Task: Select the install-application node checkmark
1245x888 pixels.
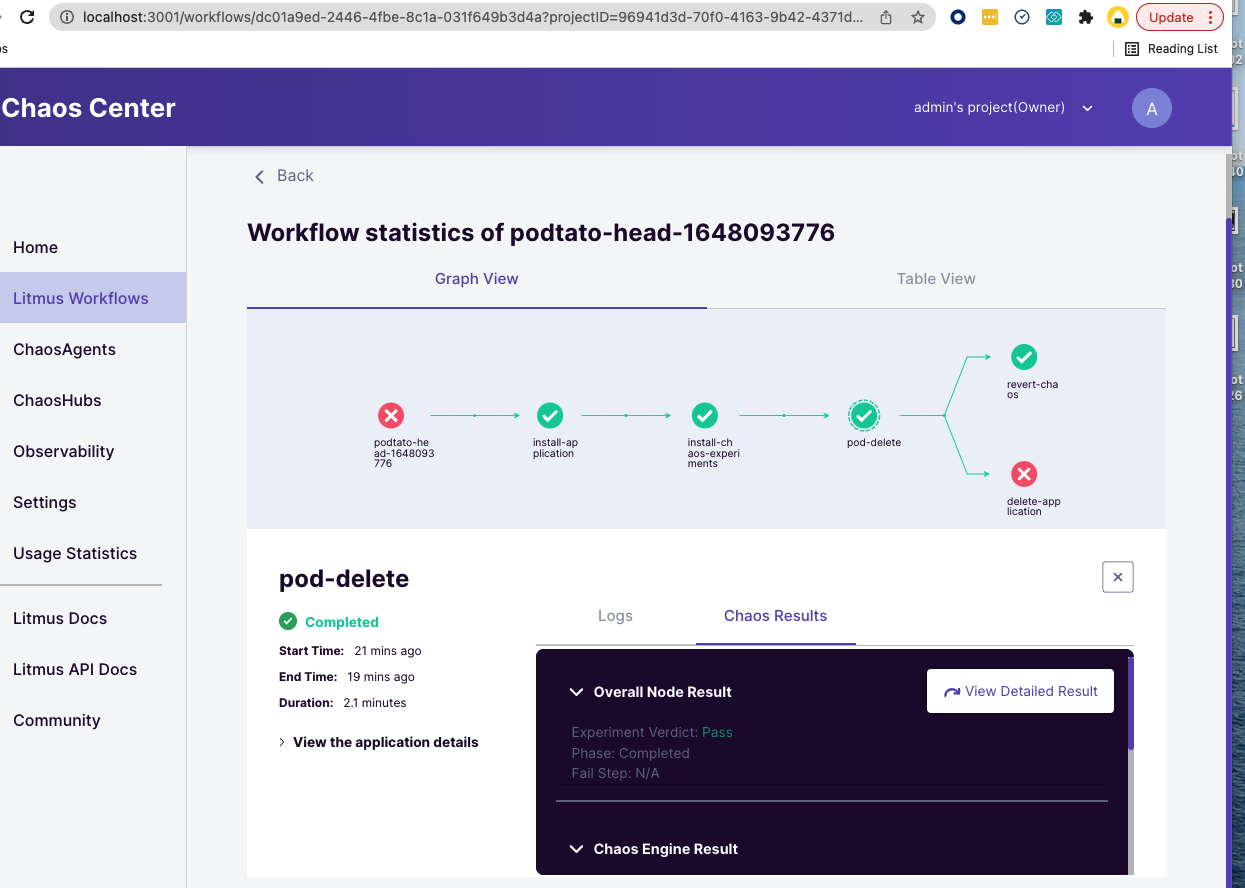Action: 550,415
